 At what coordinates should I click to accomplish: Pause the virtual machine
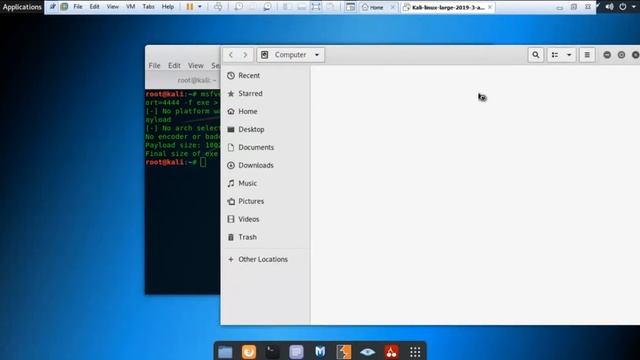point(190,7)
